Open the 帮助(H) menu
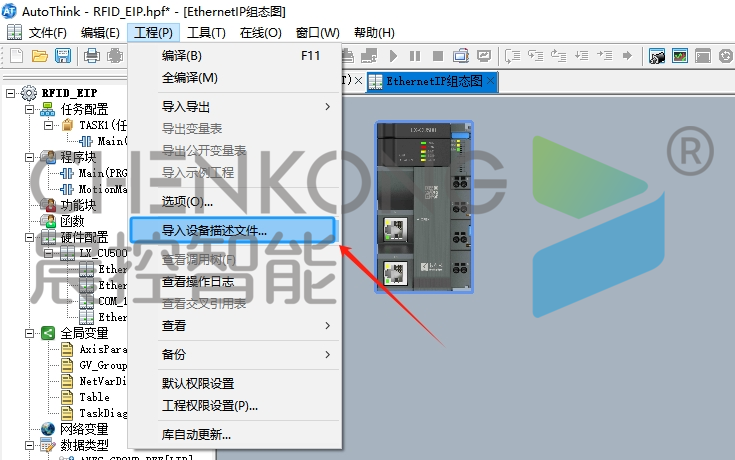 click(374, 33)
